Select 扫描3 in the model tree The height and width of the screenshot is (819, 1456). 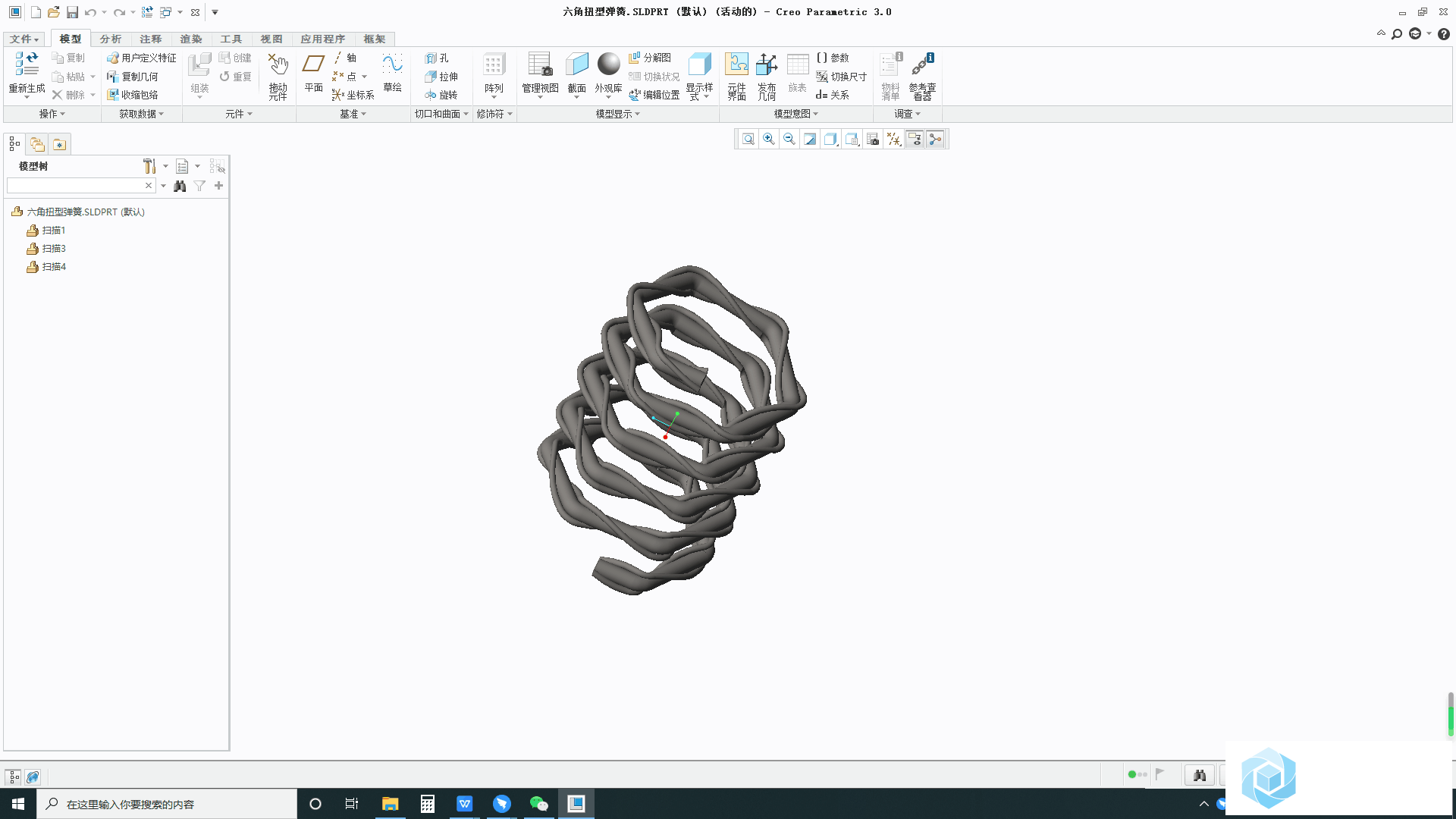tap(54, 248)
